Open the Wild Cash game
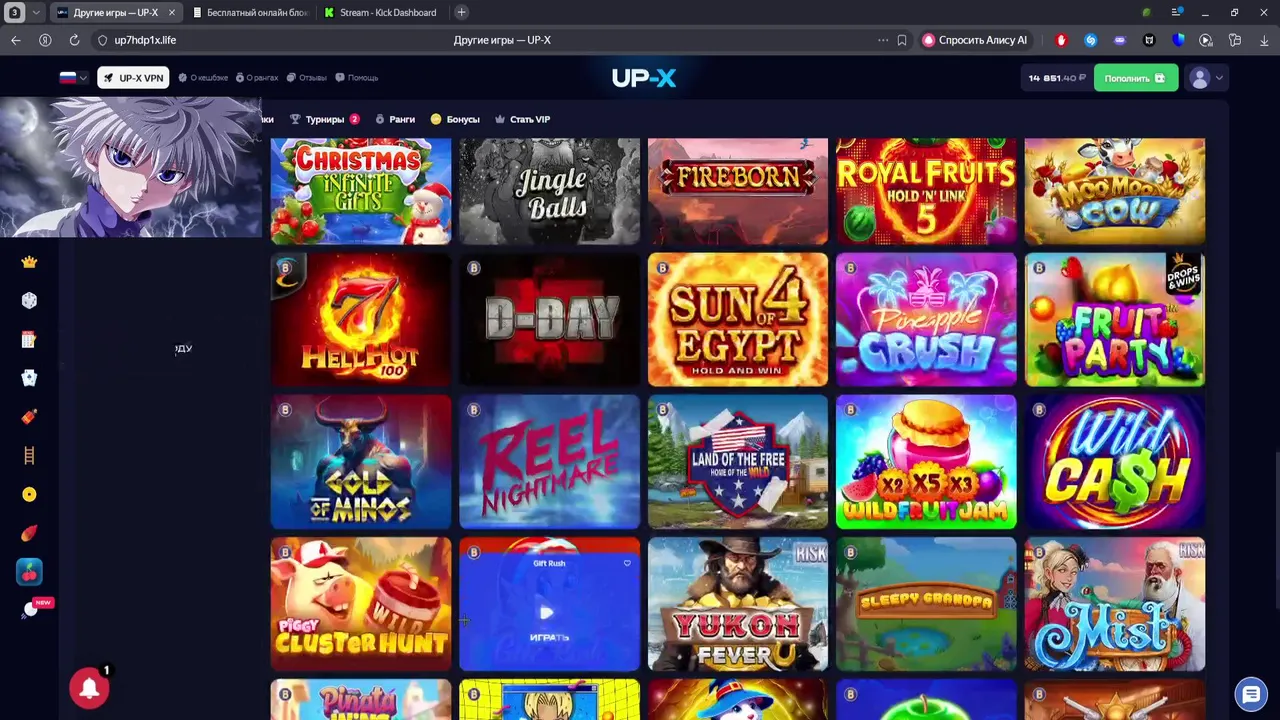 1114,461
